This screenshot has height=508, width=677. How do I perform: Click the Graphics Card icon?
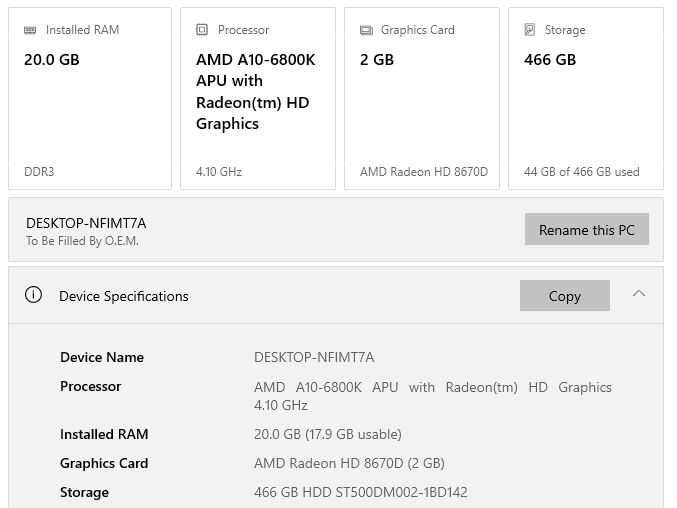coord(366,30)
